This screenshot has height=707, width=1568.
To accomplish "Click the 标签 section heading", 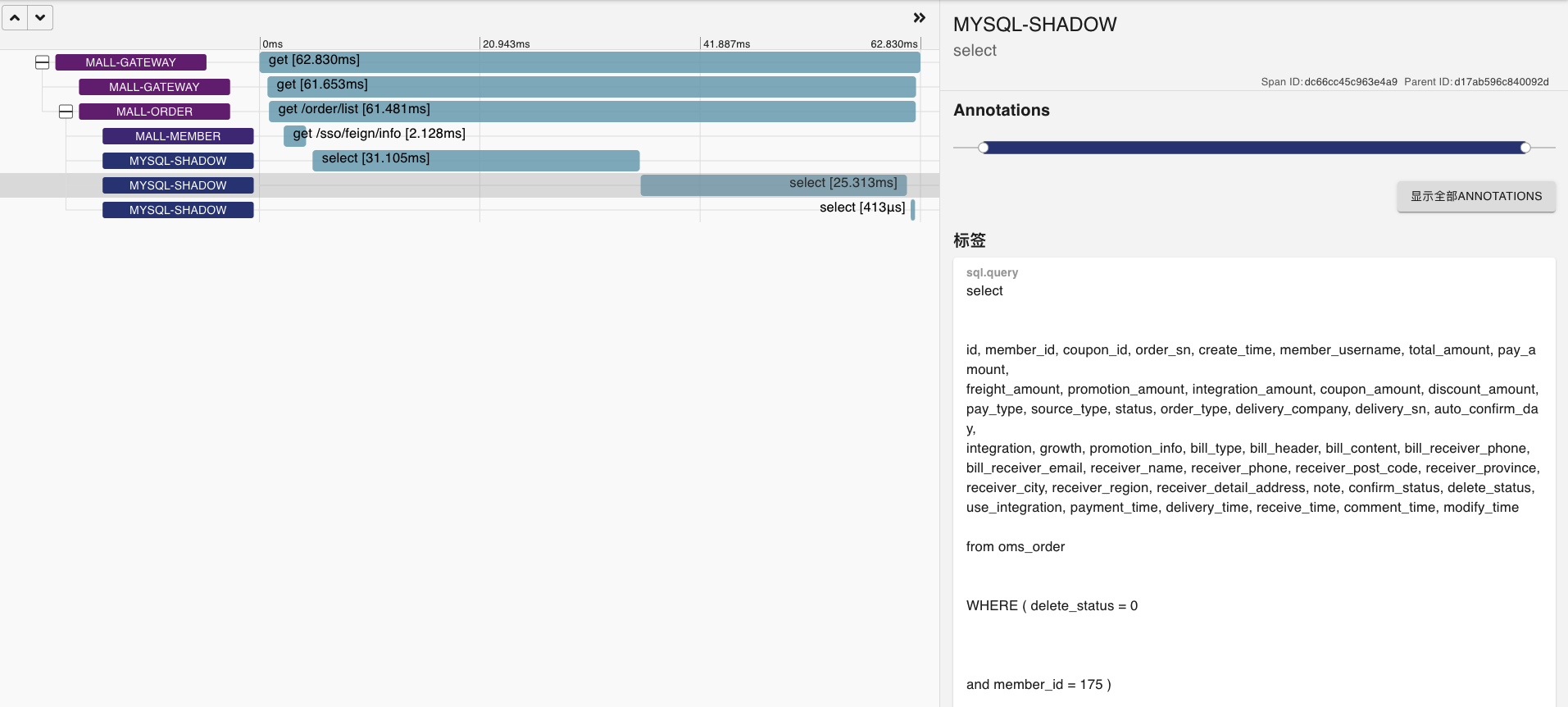I will [970, 240].
